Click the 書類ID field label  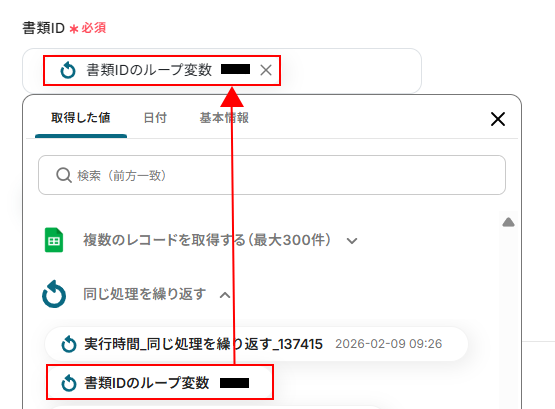click(x=44, y=28)
